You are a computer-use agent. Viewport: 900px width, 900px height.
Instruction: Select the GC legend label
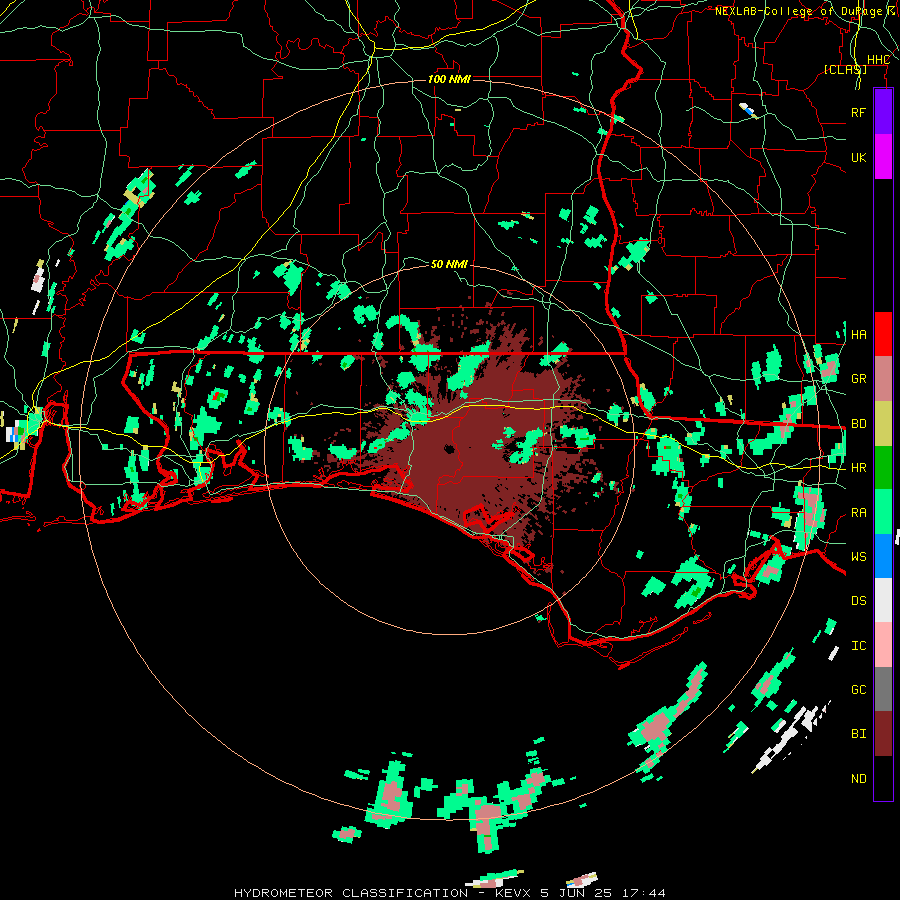coord(858,689)
